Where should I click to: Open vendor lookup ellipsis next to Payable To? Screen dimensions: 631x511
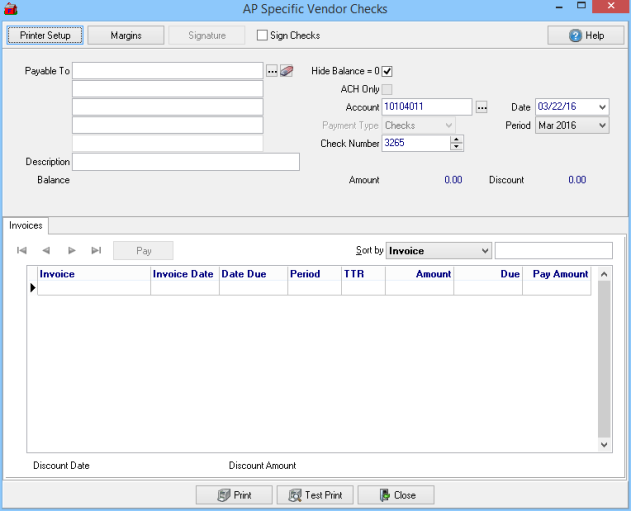pyautogui.click(x=271, y=71)
